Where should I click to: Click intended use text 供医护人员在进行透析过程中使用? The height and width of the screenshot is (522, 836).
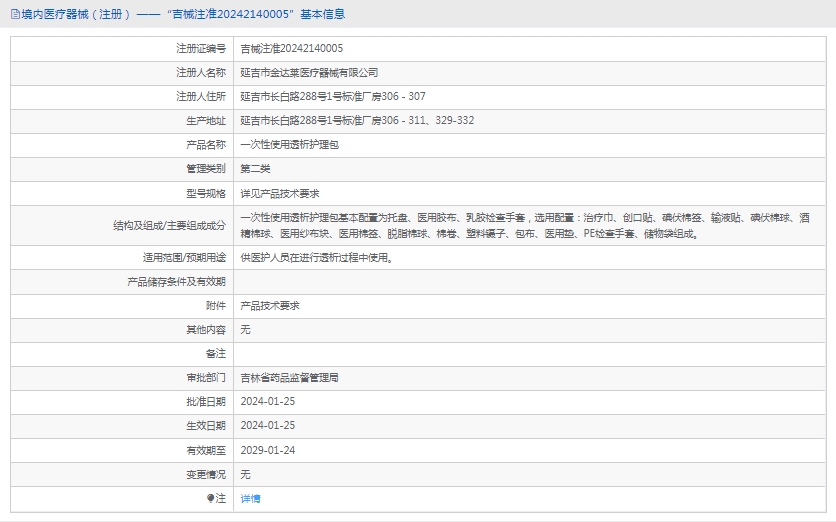pos(316,258)
